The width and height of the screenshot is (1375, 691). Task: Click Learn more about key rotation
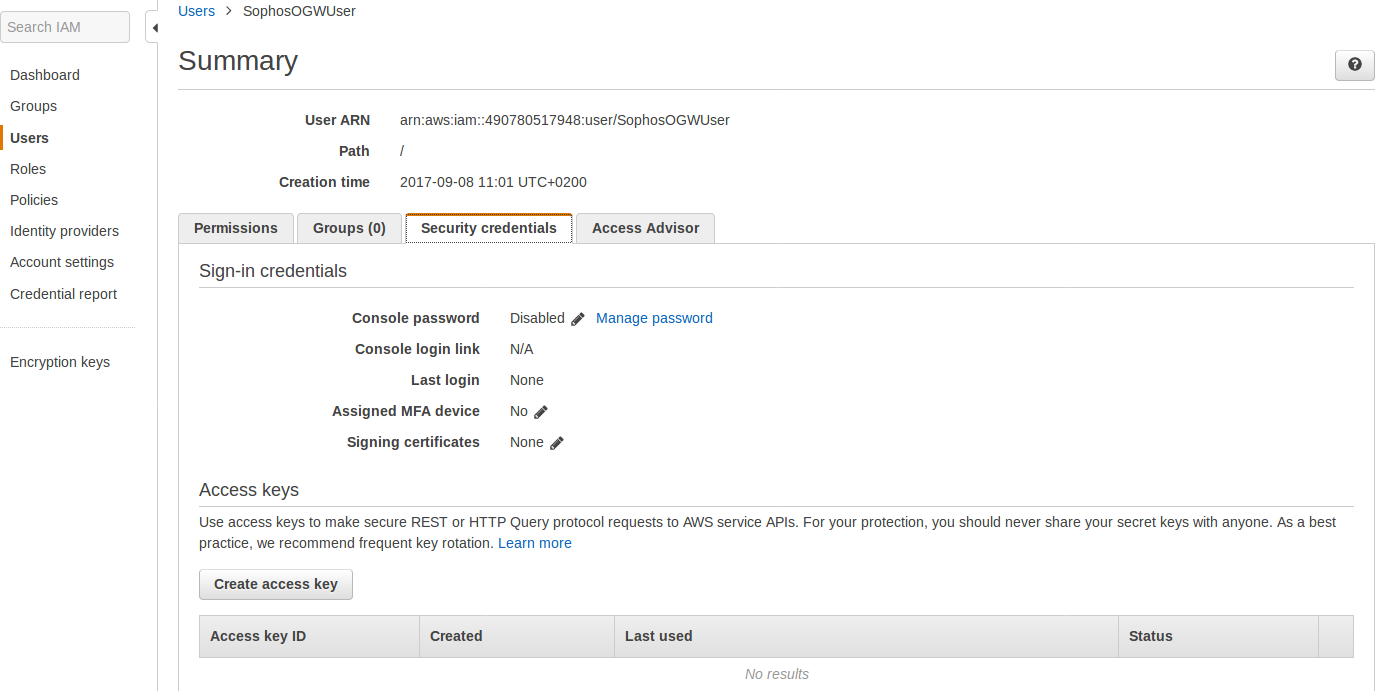point(535,543)
